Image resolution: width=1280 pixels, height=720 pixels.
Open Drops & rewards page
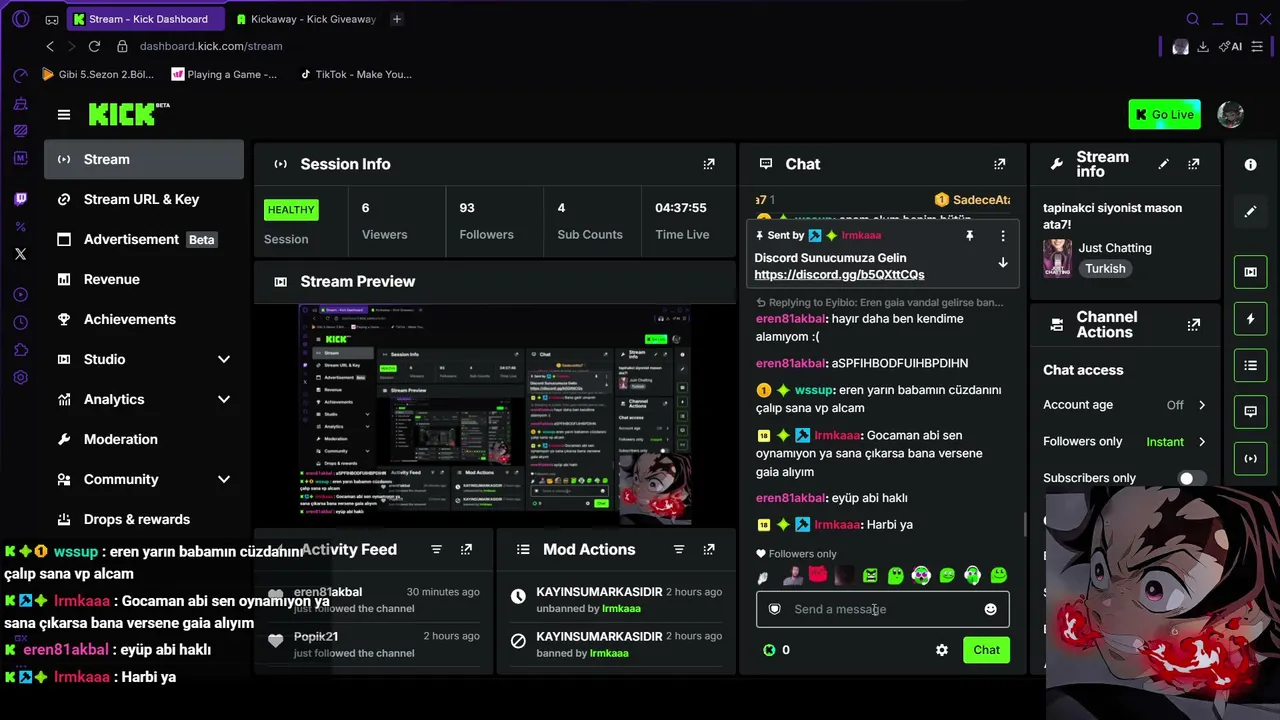pyautogui.click(x=144, y=519)
